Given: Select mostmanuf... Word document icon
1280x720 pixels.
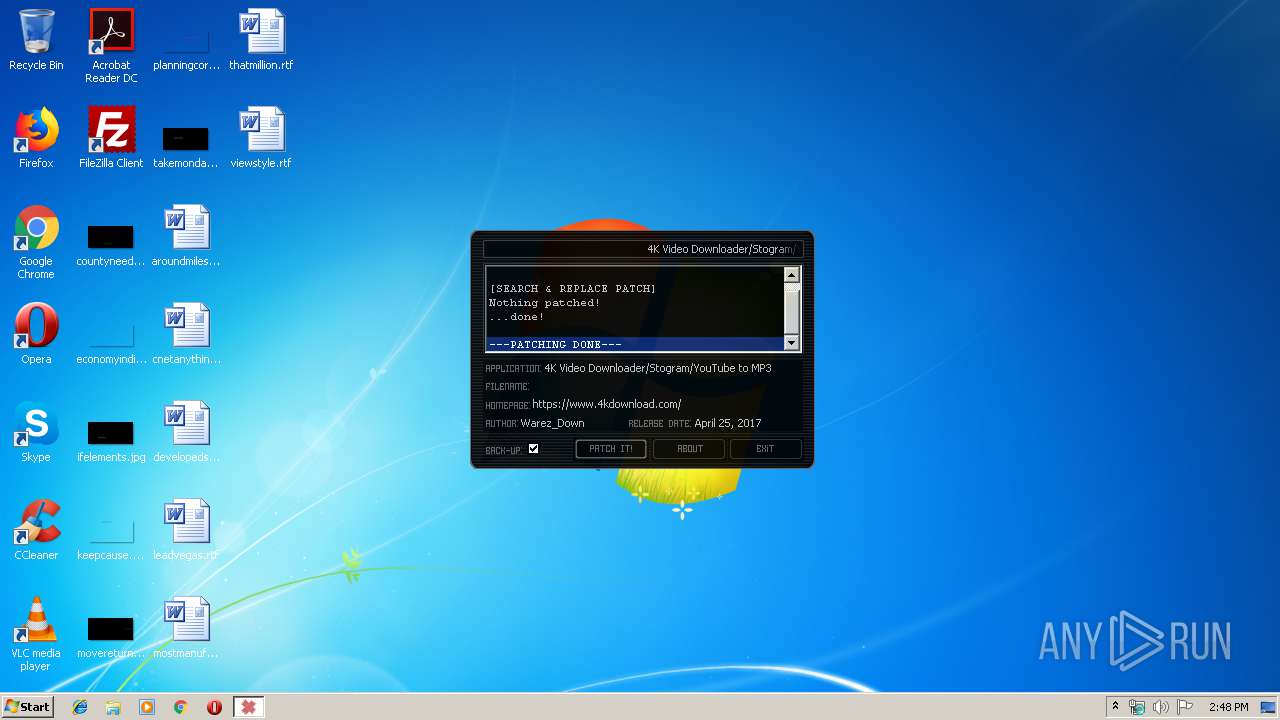Looking at the screenshot, I should tap(186, 628).
